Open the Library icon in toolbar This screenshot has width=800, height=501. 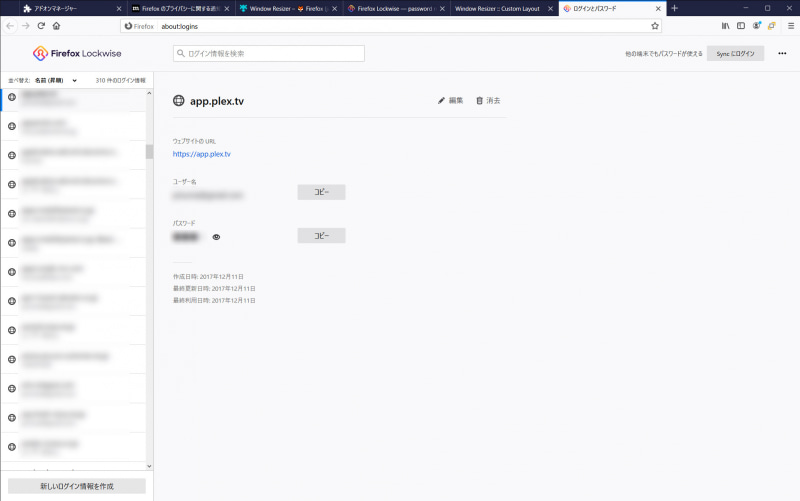pyautogui.click(x=726, y=26)
